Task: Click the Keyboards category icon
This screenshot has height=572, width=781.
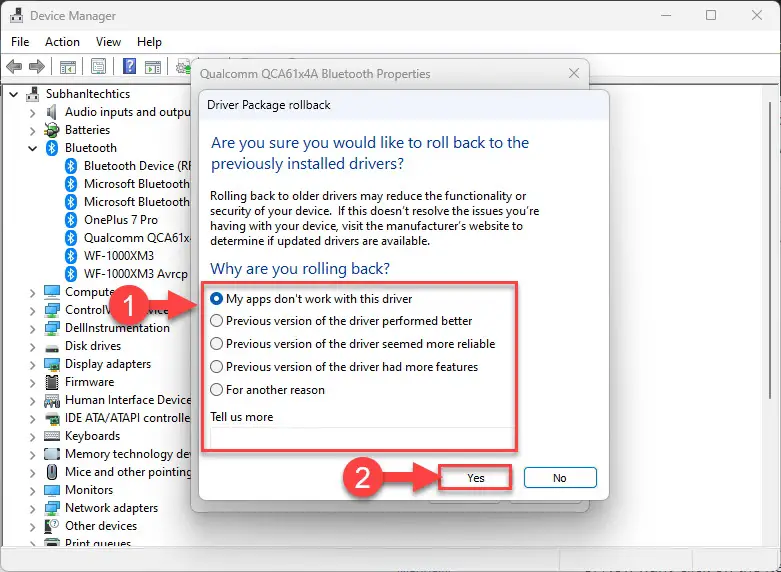Action: [52, 436]
